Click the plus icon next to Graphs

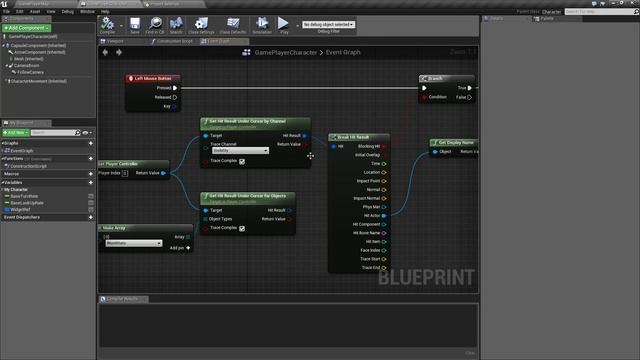click(91, 143)
